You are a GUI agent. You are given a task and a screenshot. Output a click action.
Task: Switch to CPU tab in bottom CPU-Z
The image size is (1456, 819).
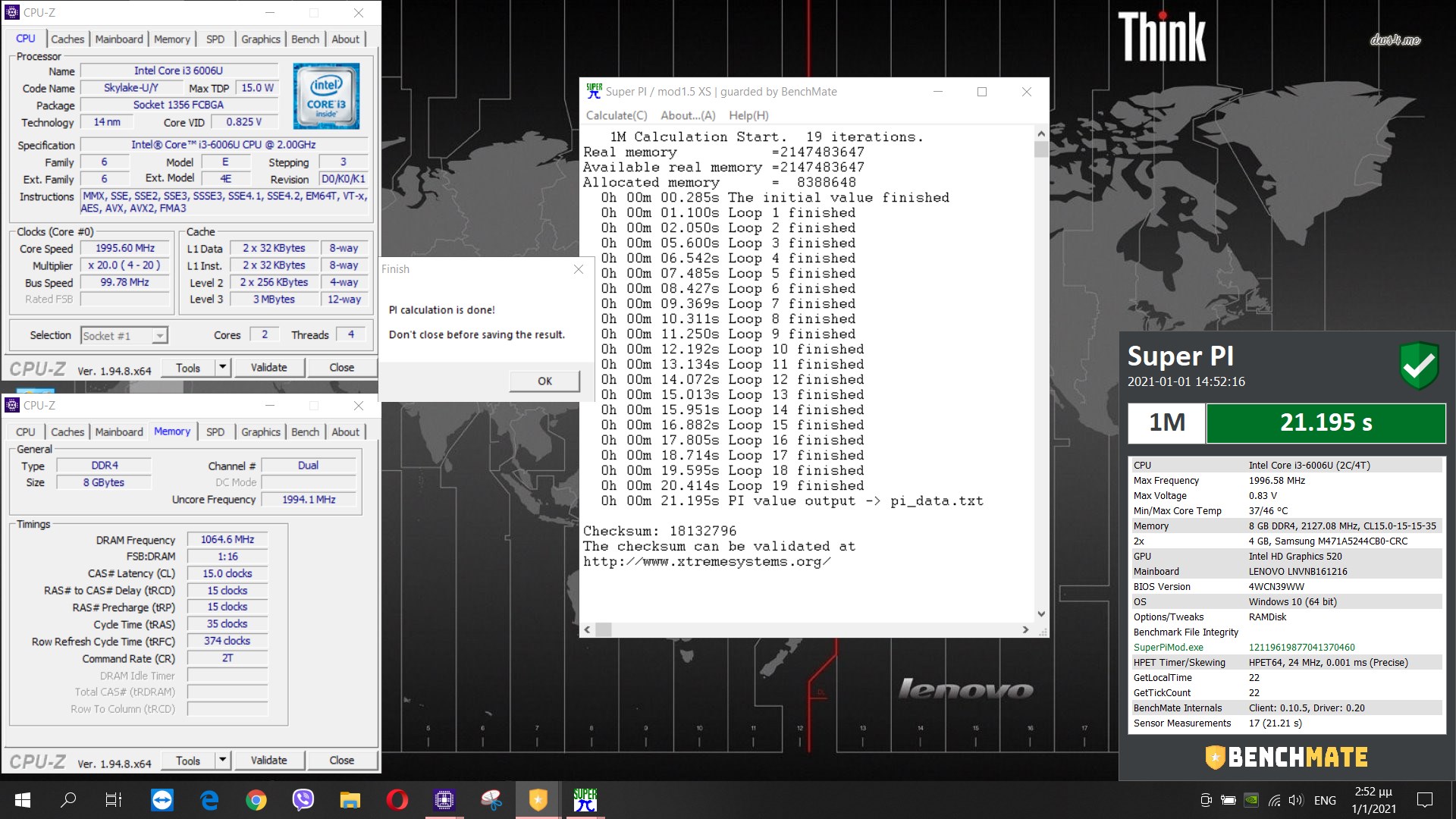click(26, 431)
